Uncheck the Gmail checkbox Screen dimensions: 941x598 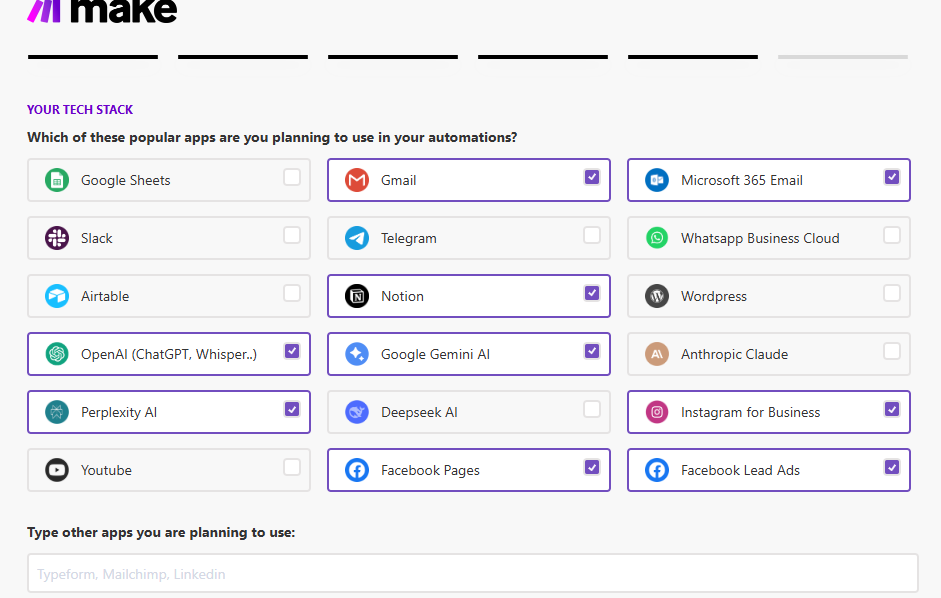[x=592, y=177]
